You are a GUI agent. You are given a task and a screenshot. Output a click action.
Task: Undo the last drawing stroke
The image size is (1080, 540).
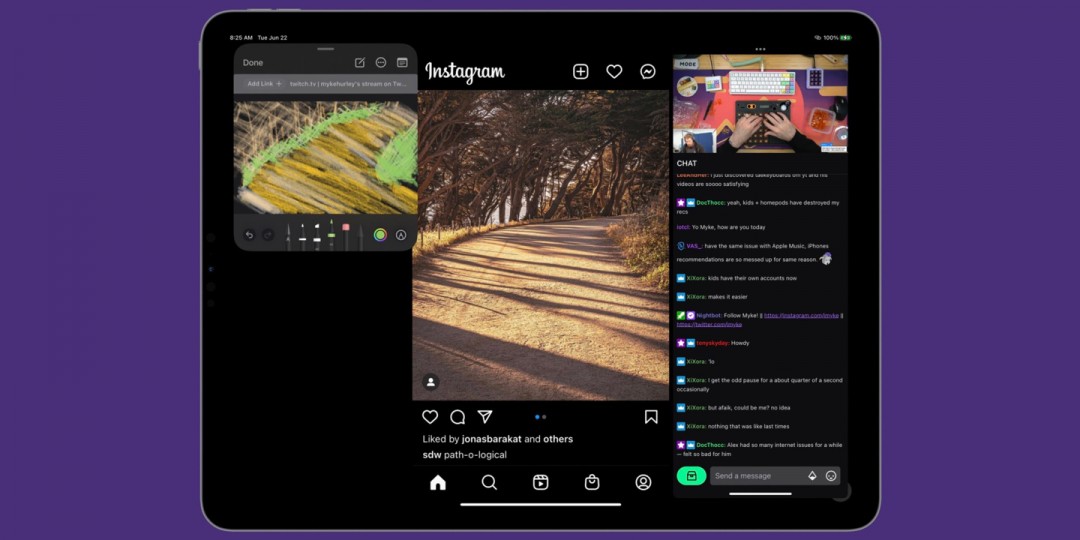point(250,235)
